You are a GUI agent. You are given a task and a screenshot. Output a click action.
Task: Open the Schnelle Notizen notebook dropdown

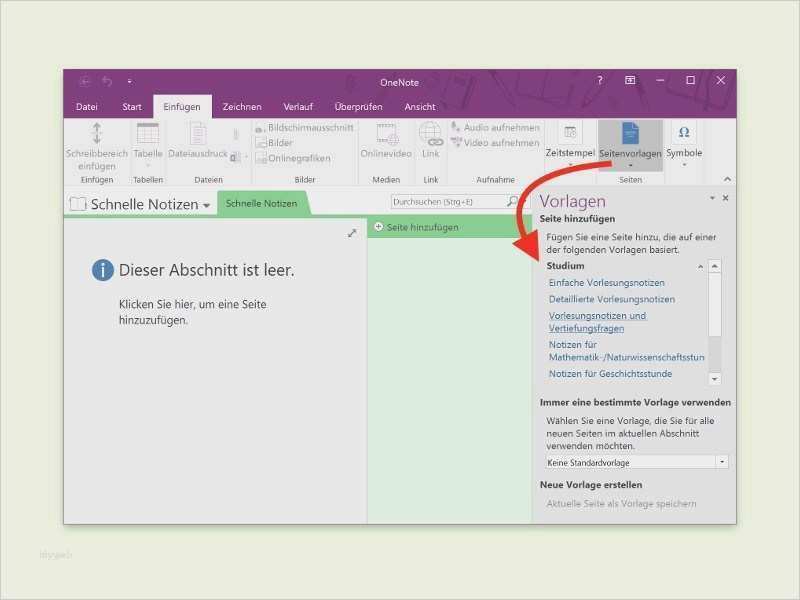click(x=208, y=204)
